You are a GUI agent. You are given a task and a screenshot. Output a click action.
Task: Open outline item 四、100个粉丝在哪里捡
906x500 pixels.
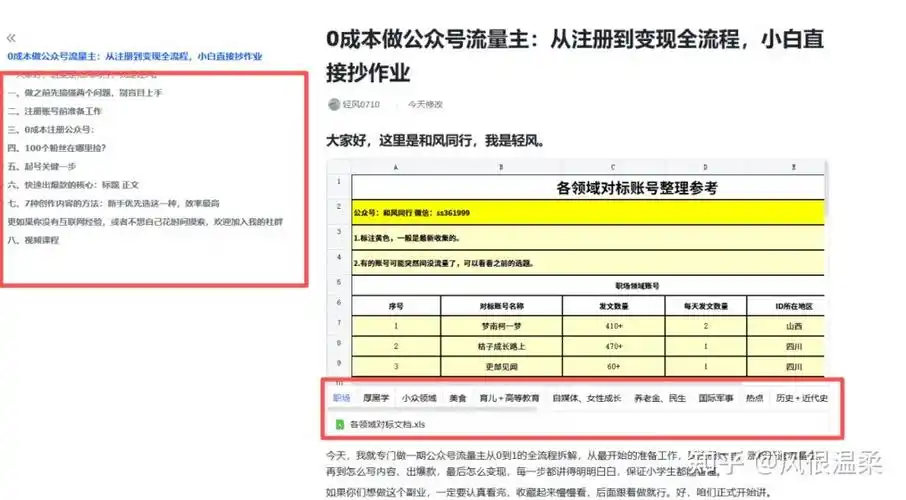tap(57, 148)
